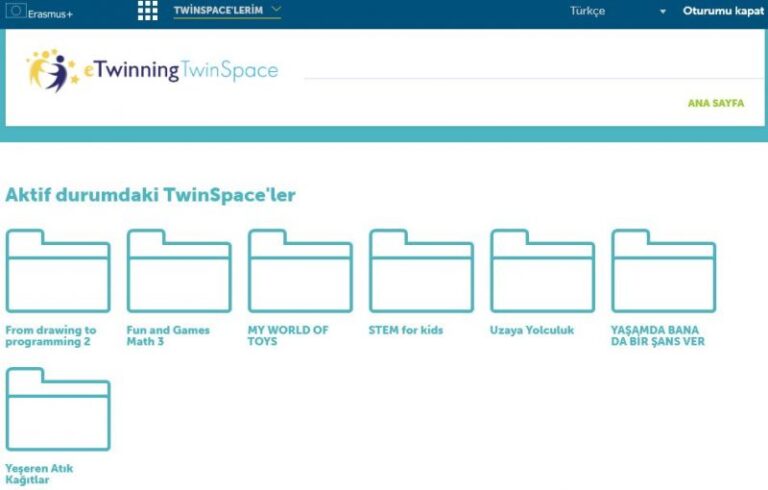The image size is (768, 490).
Task: Open the From drawing to programming 2 folder icon
Action: click(58, 271)
